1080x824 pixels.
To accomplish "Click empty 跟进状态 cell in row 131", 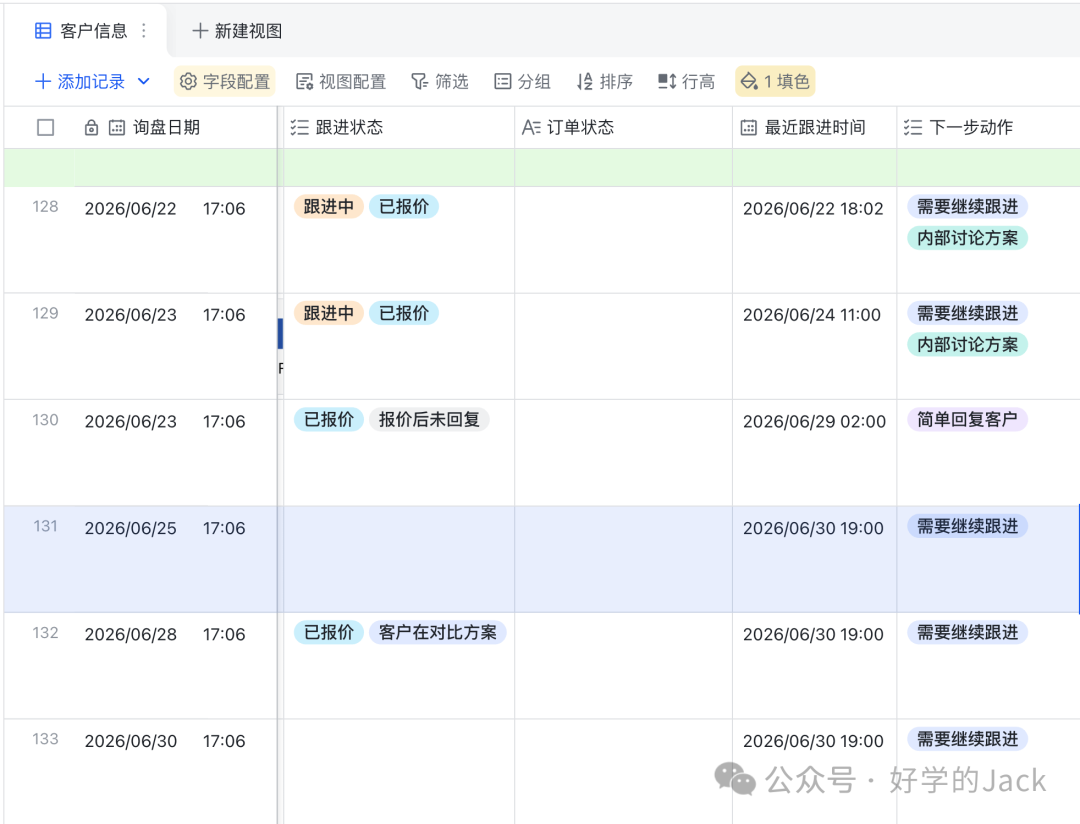I will point(399,559).
